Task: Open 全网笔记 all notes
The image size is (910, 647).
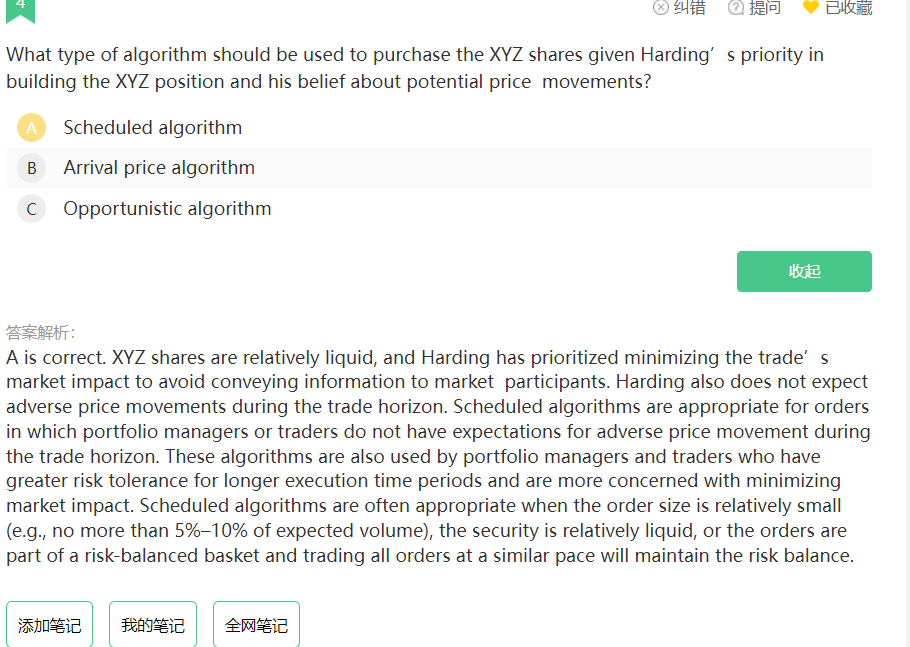Action: point(257,624)
